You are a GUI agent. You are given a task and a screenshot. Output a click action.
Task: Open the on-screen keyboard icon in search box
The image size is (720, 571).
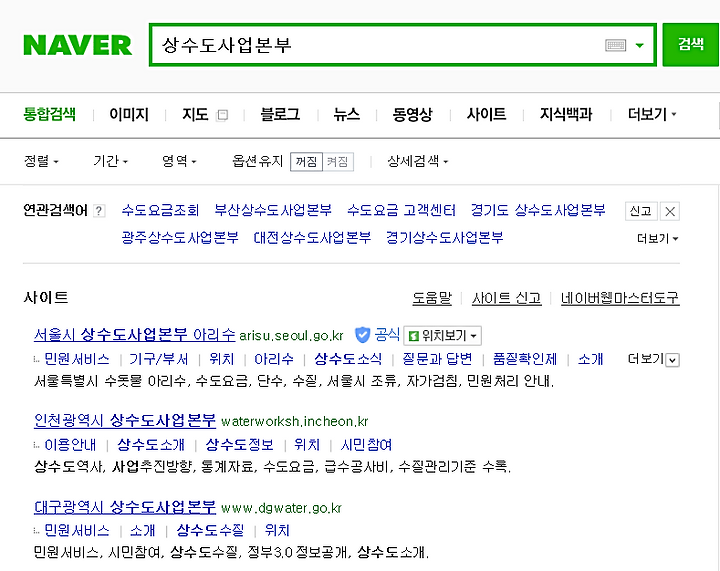615,45
